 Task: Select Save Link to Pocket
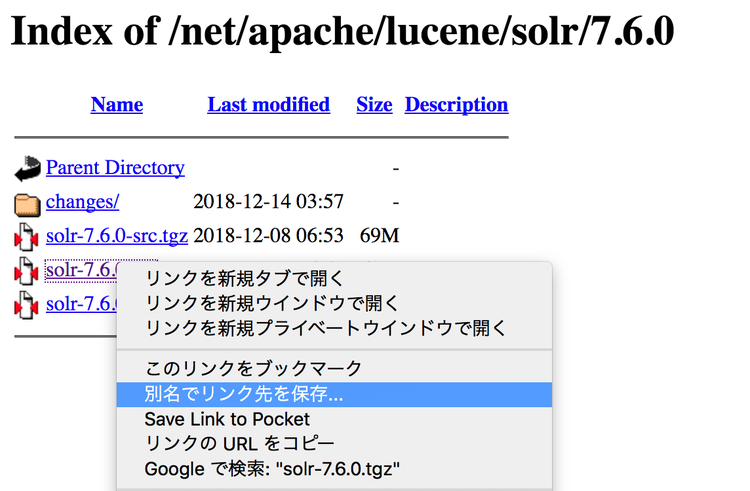[x=334, y=419]
